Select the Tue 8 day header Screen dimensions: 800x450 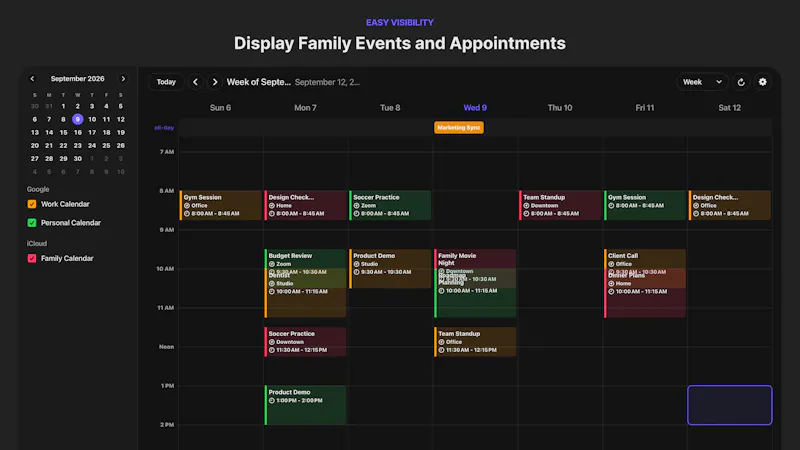point(390,108)
